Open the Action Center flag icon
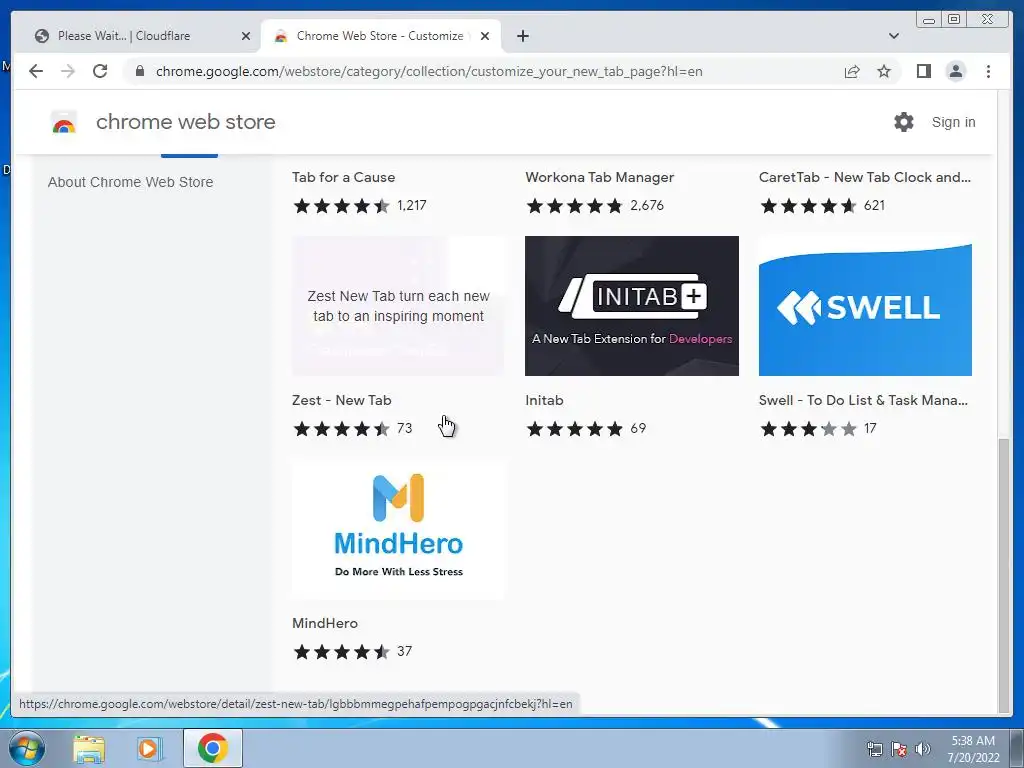 [x=899, y=749]
